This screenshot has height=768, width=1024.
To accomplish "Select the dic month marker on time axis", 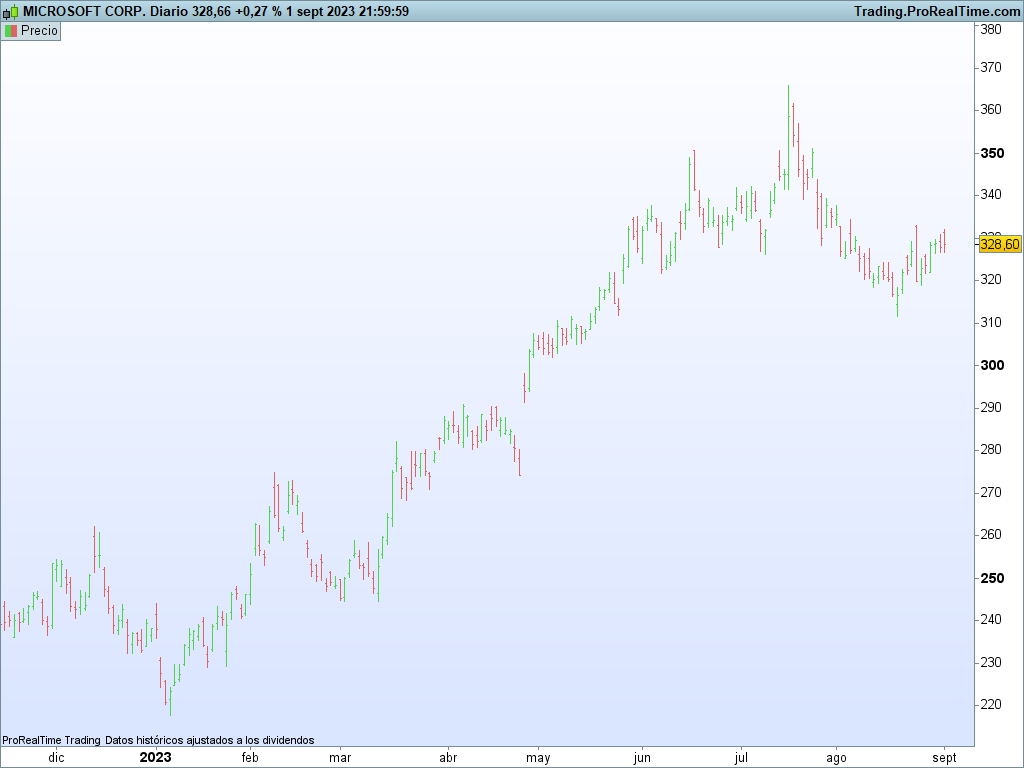I will pos(57,758).
